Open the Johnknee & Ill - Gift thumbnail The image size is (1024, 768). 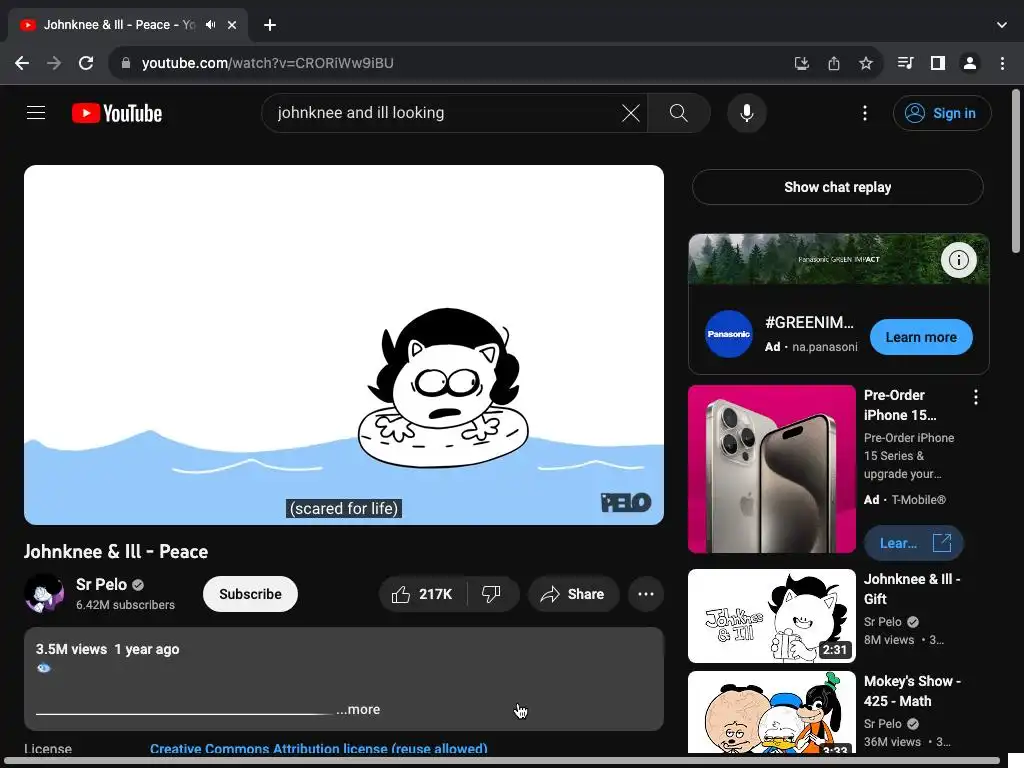[x=771, y=616]
